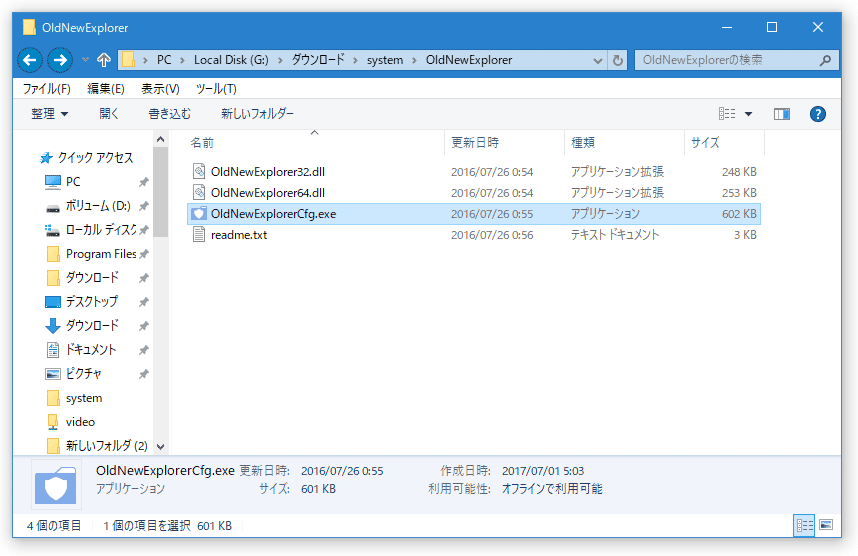
Task: Open the video folder in navigation pane
Action: pyautogui.click(x=80, y=422)
